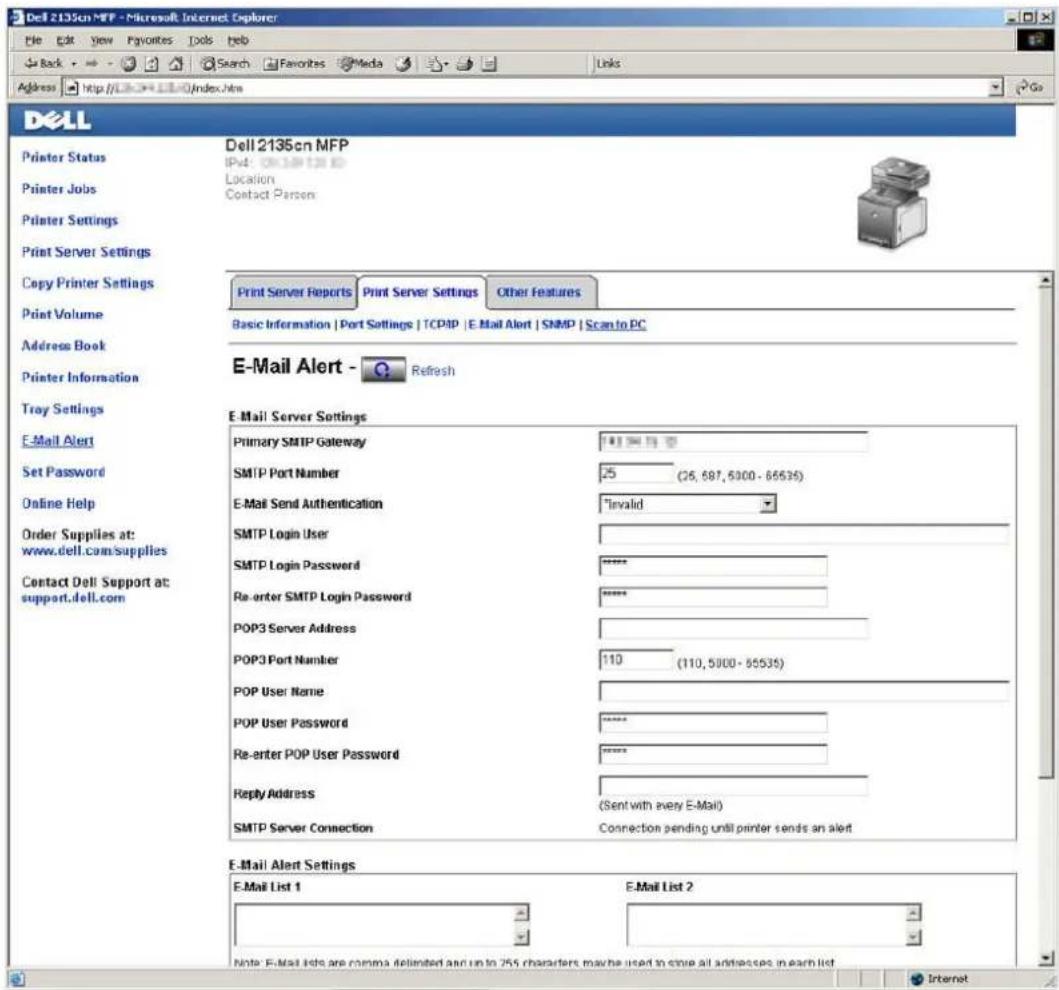Click the Refresh text link

click(433, 371)
